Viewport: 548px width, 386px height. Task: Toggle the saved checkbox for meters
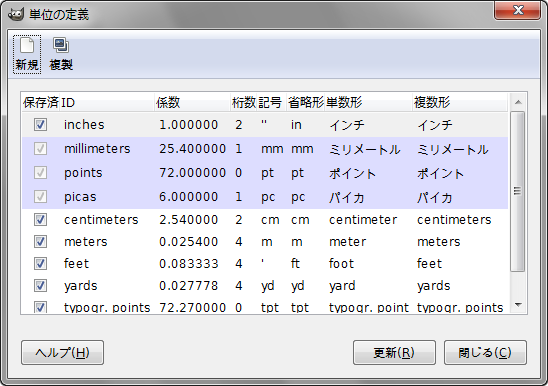pyautogui.click(x=40, y=242)
